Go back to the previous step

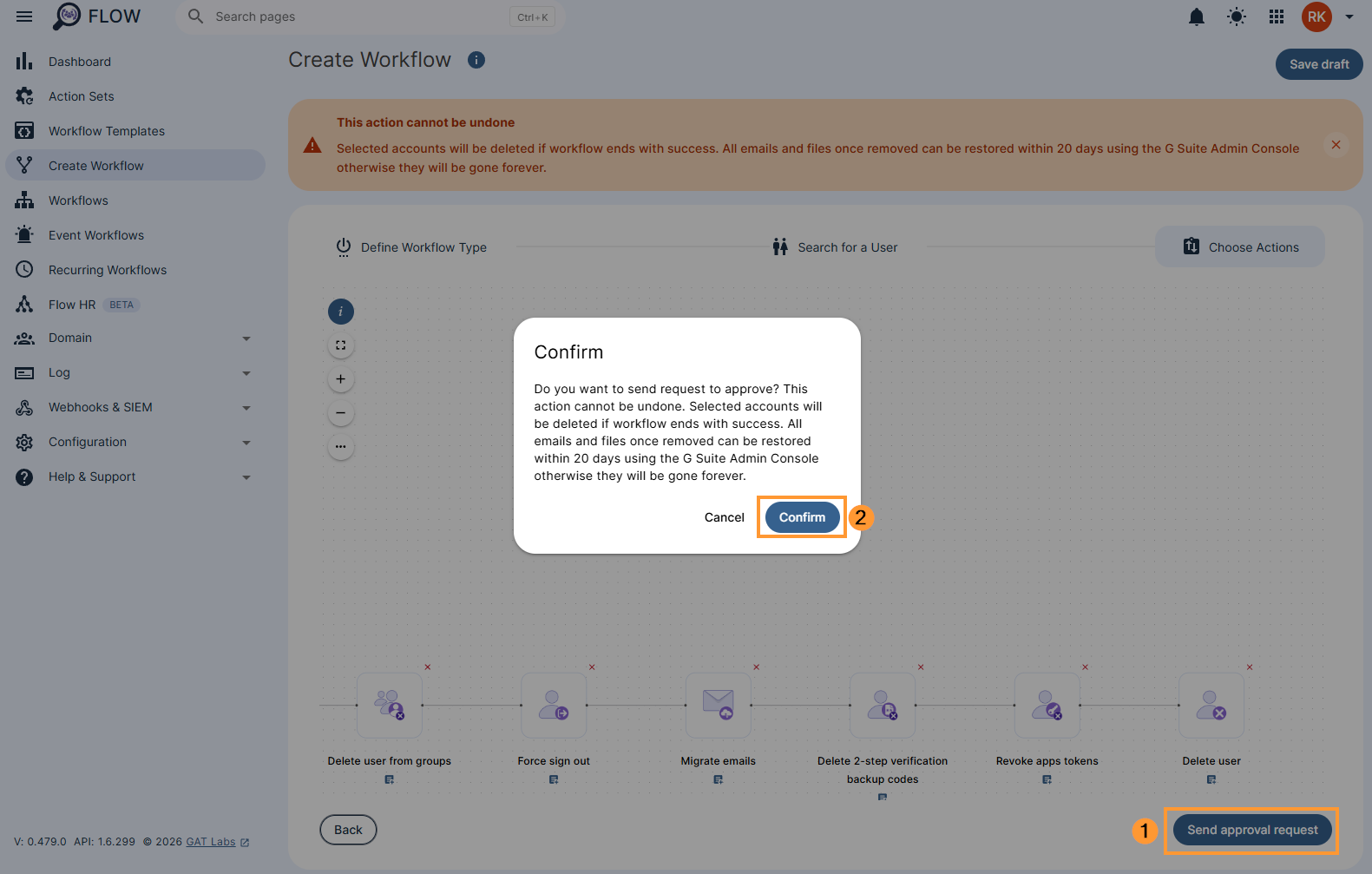pos(348,830)
